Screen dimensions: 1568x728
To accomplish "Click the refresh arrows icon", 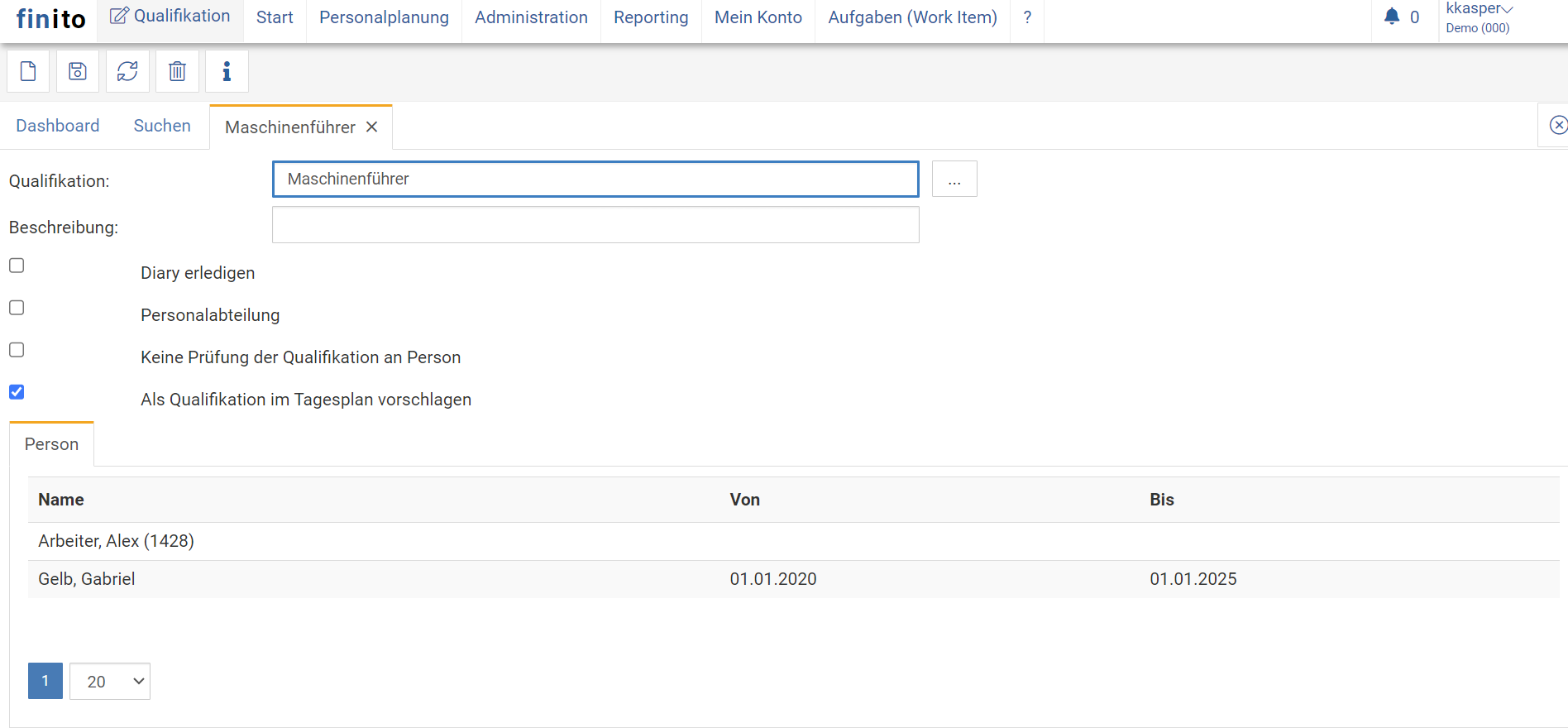I will [127, 71].
